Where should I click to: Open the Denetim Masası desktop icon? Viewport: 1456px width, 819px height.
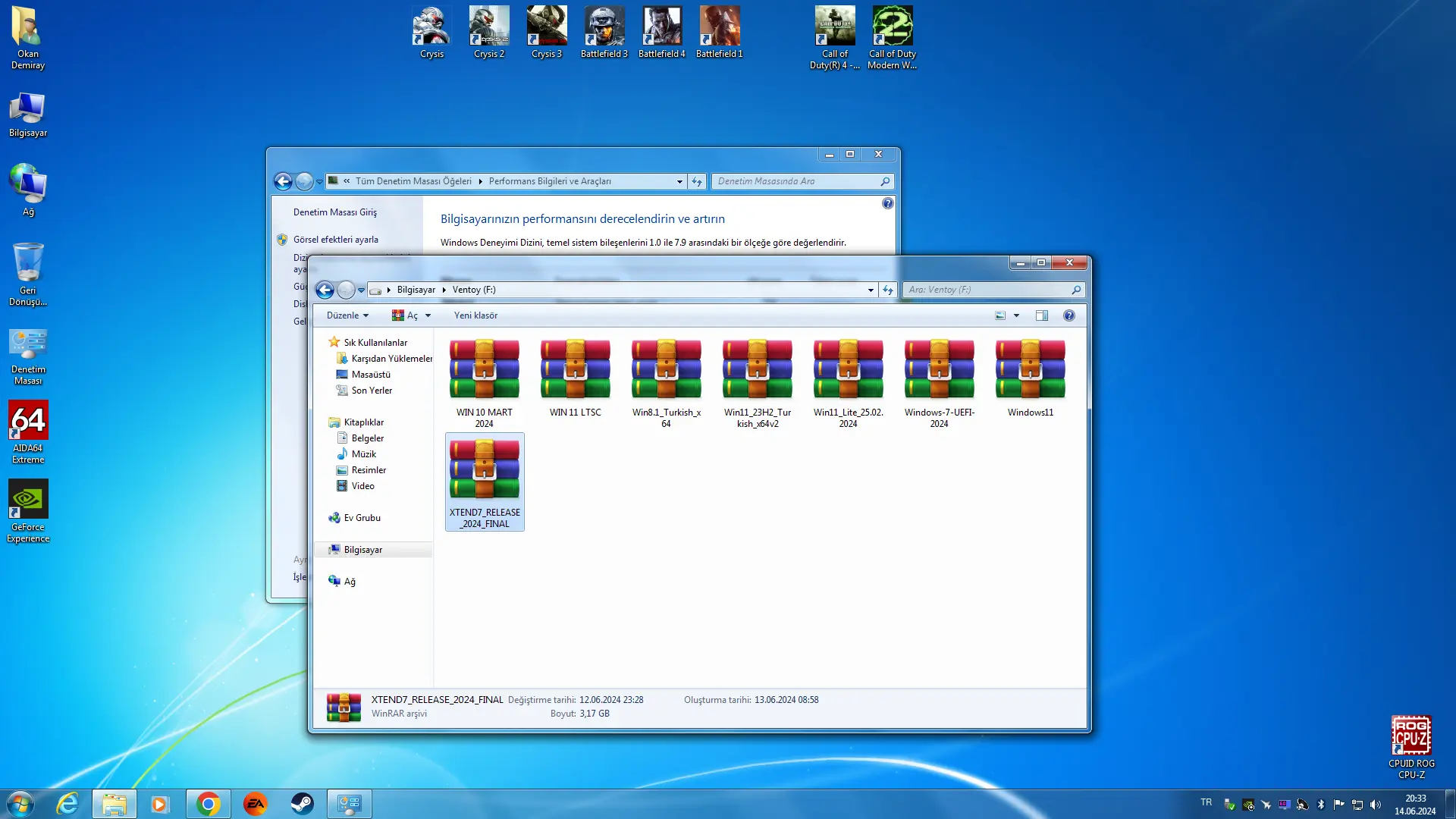tap(28, 357)
